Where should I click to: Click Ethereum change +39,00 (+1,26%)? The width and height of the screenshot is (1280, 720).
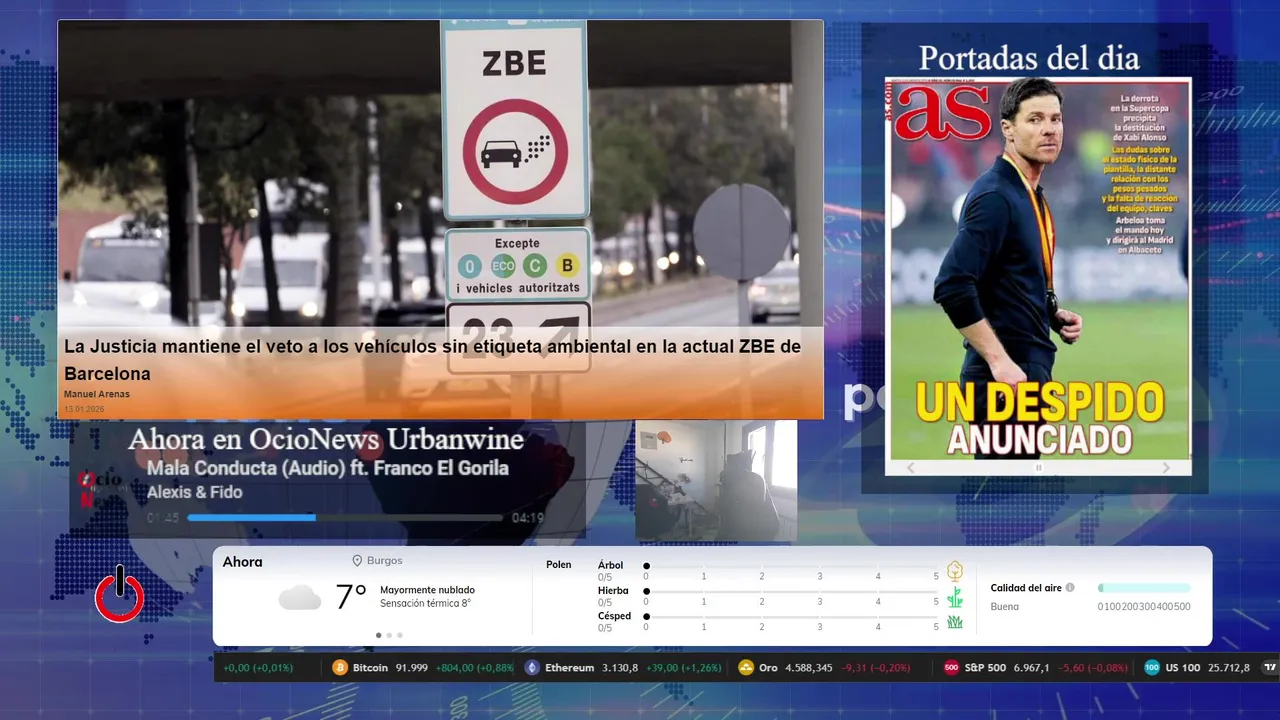click(x=684, y=668)
